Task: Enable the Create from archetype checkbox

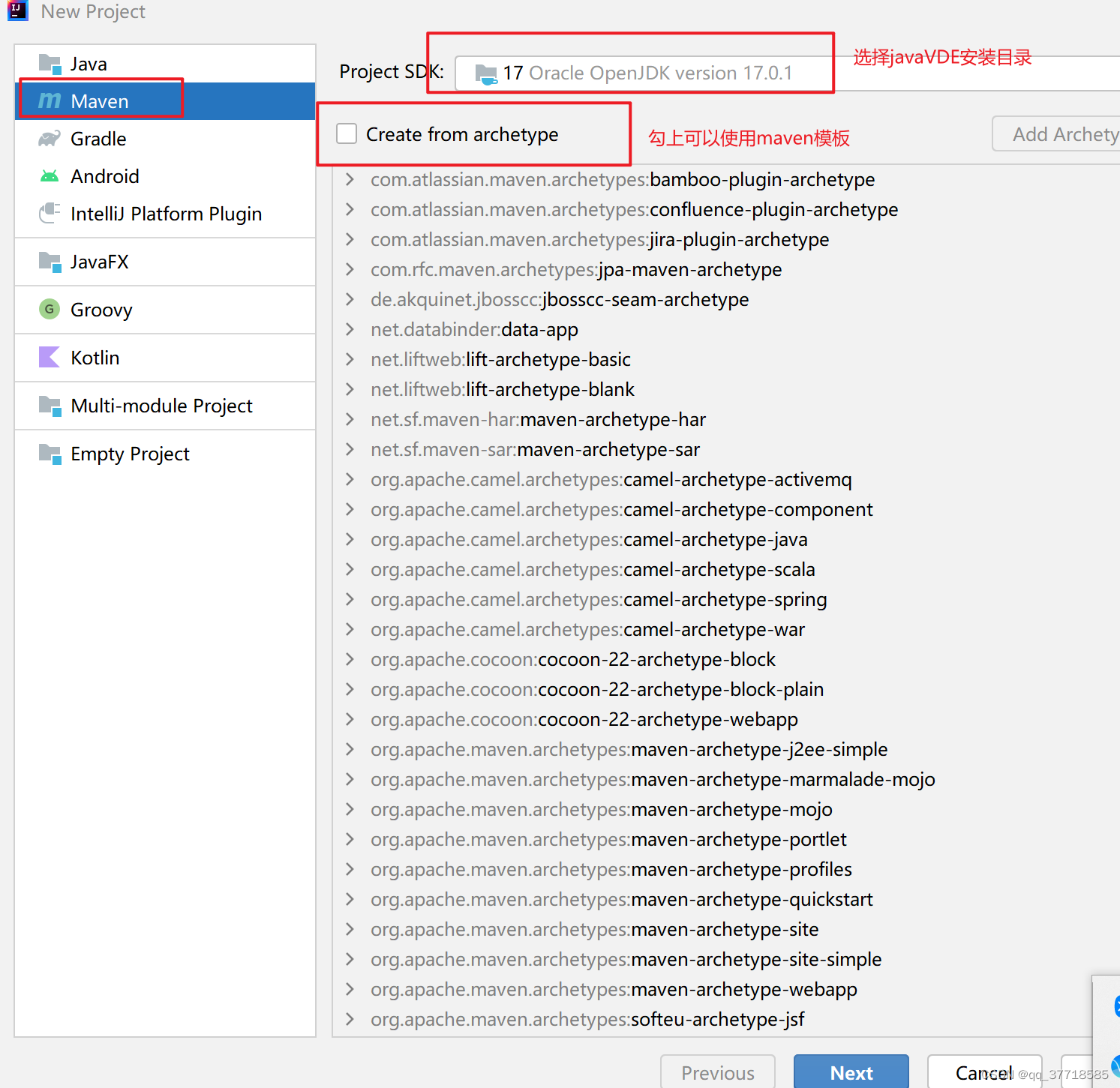Action: click(x=346, y=133)
